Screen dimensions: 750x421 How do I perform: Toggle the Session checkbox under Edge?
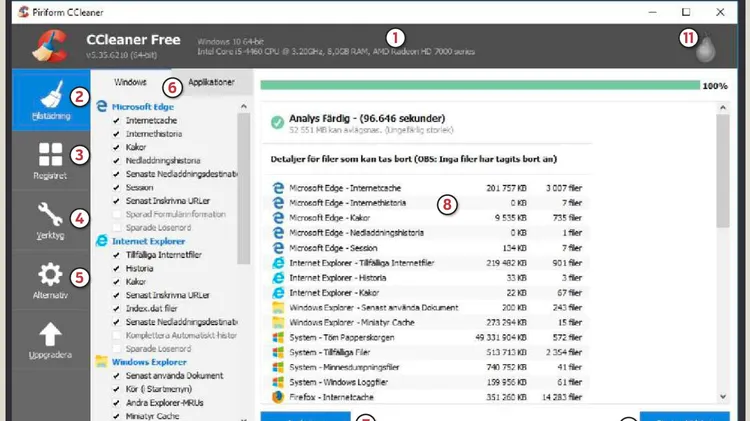(116, 188)
